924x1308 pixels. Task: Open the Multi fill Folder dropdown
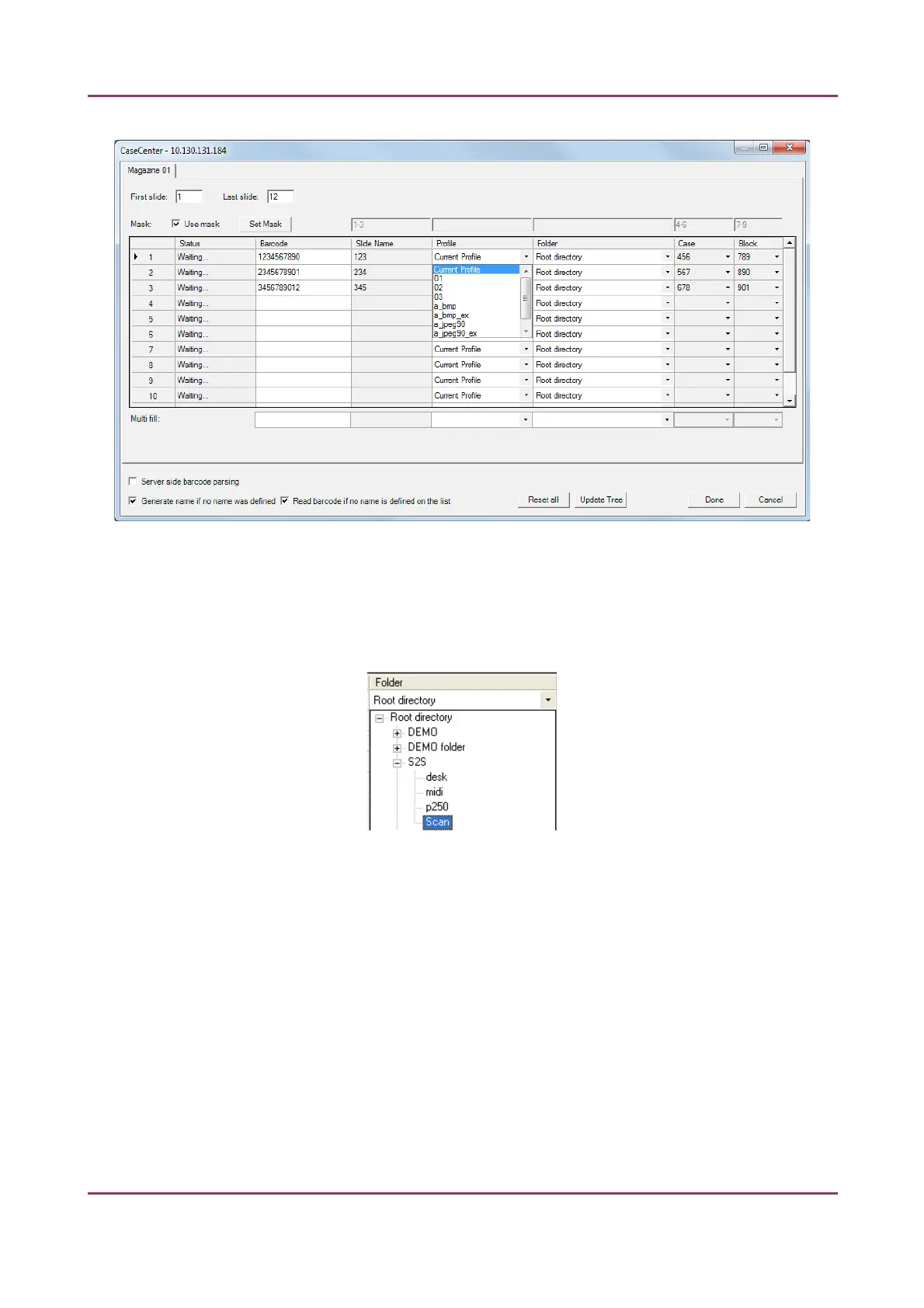point(667,419)
